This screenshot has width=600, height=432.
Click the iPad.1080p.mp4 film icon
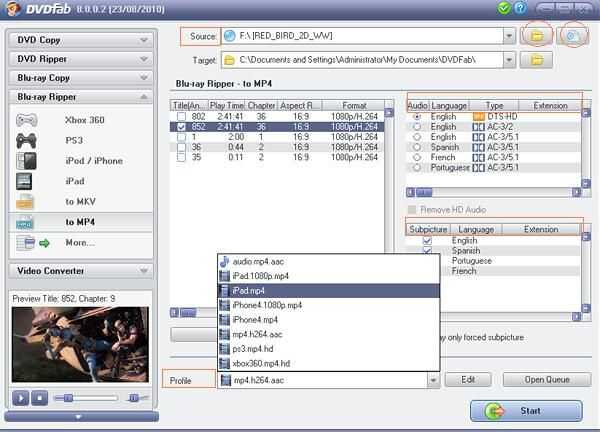pos(225,276)
